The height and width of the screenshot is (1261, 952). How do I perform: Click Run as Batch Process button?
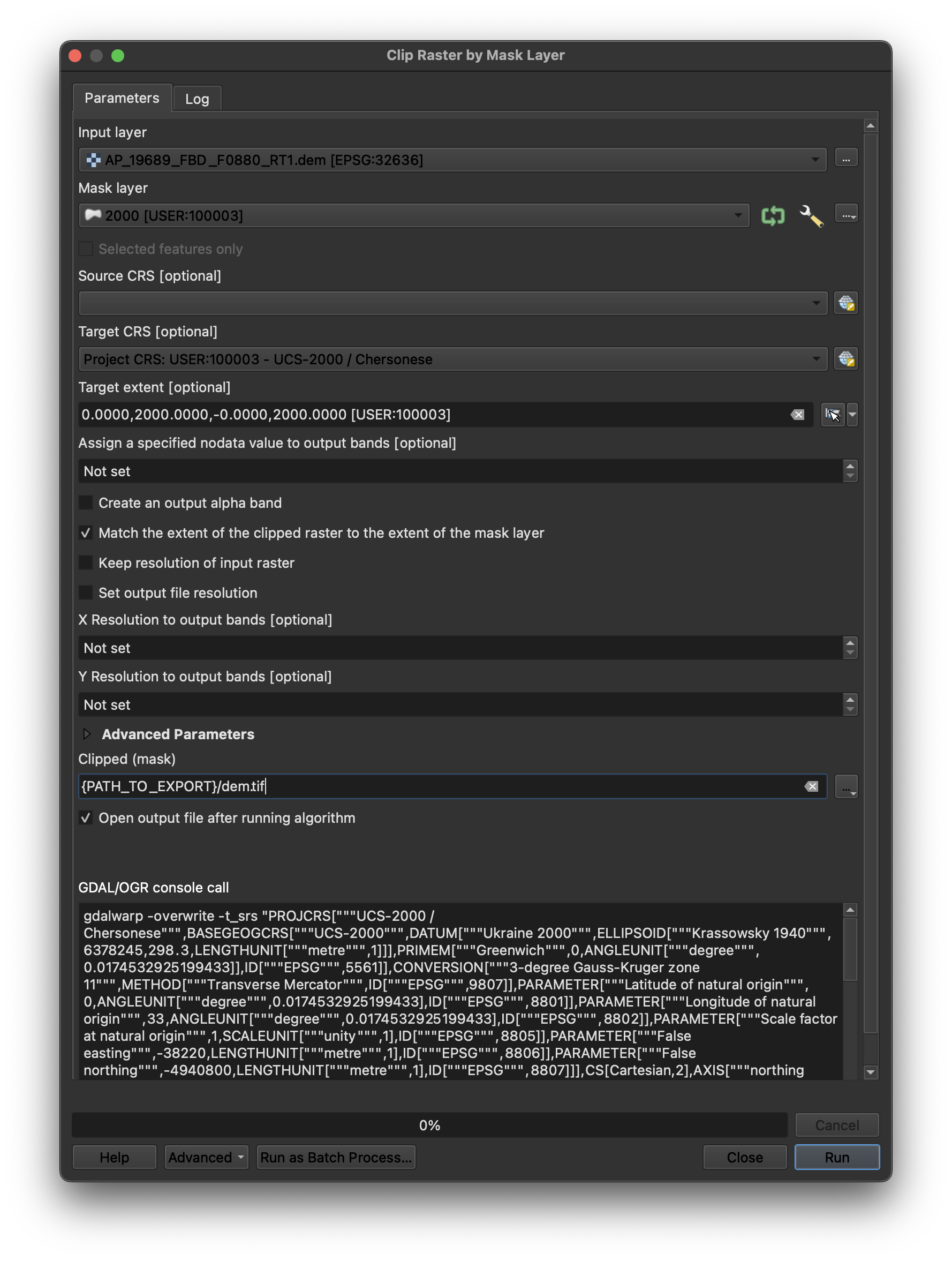point(336,1157)
